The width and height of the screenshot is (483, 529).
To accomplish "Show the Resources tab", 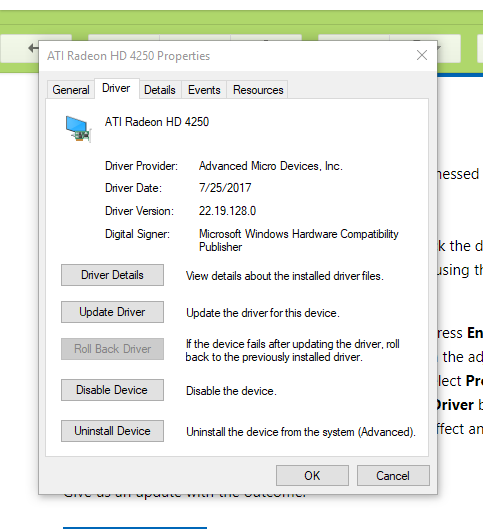I will (x=258, y=90).
